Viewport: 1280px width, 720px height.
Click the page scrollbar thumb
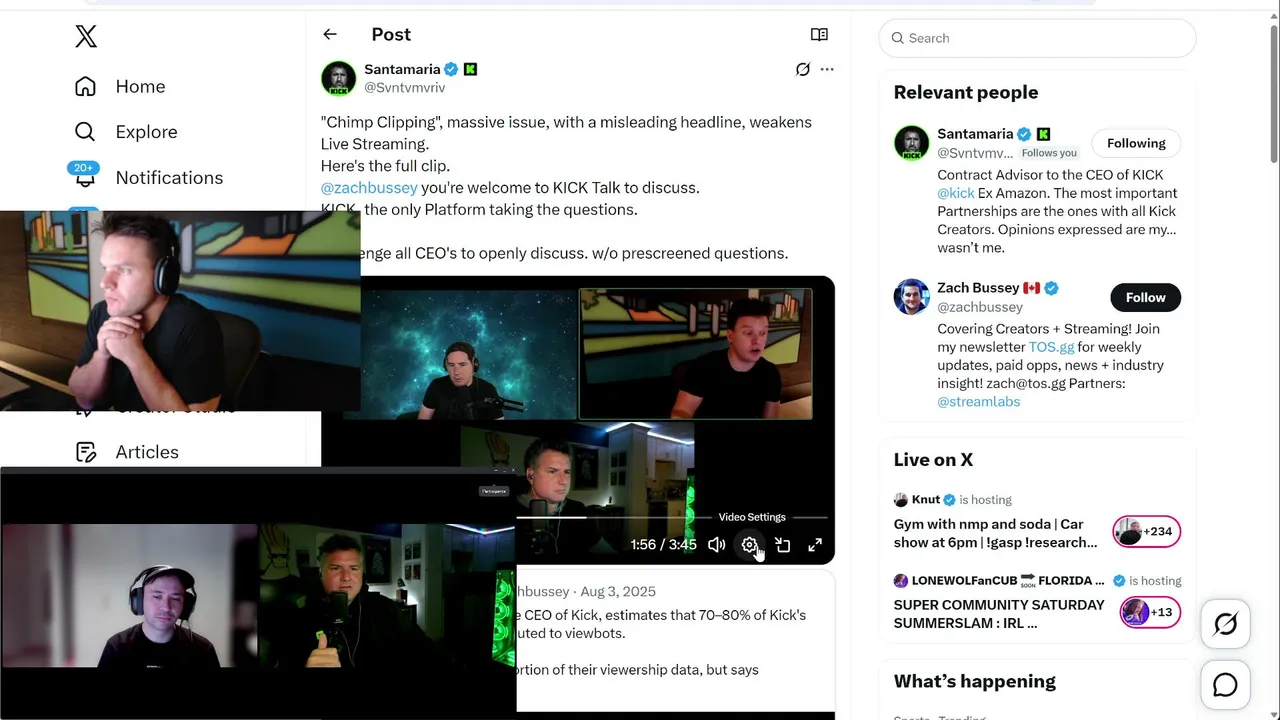point(1274,95)
